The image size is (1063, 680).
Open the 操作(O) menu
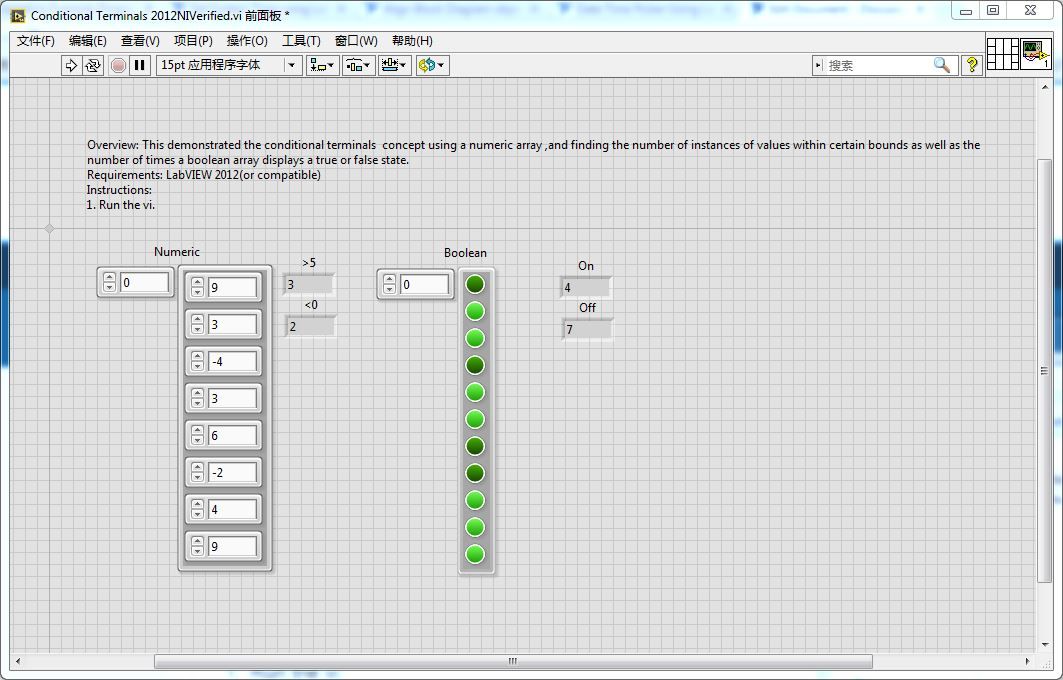pos(247,41)
